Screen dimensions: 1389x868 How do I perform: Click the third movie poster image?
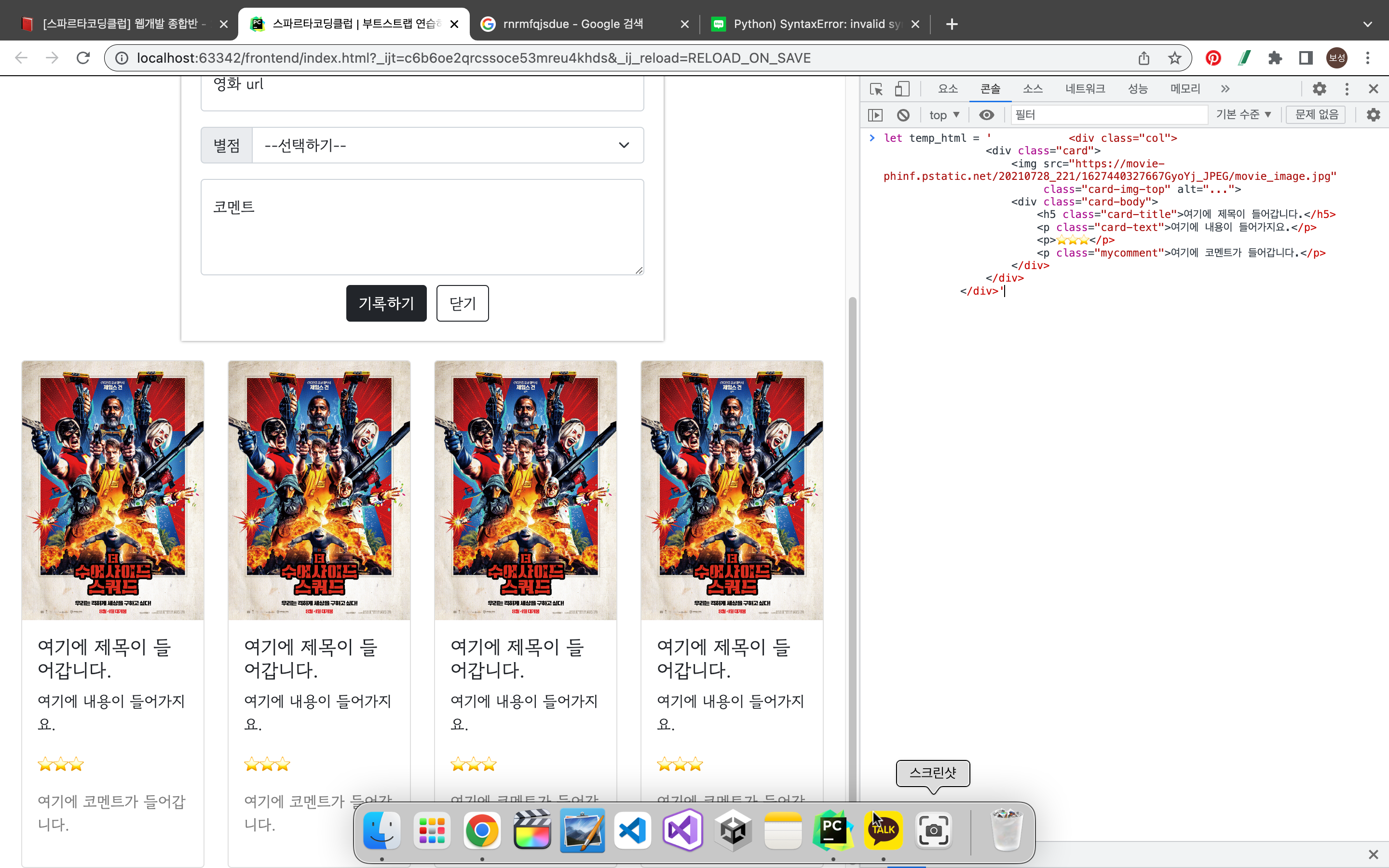(526, 490)
